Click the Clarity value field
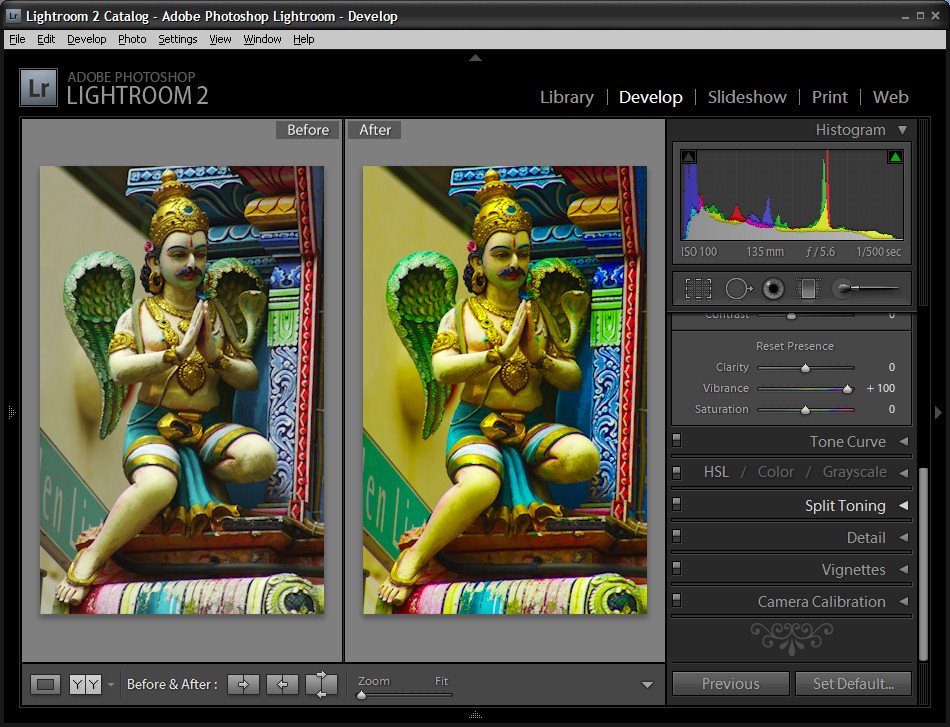Viewport: 950px width, 727px height. click(892, 367)
